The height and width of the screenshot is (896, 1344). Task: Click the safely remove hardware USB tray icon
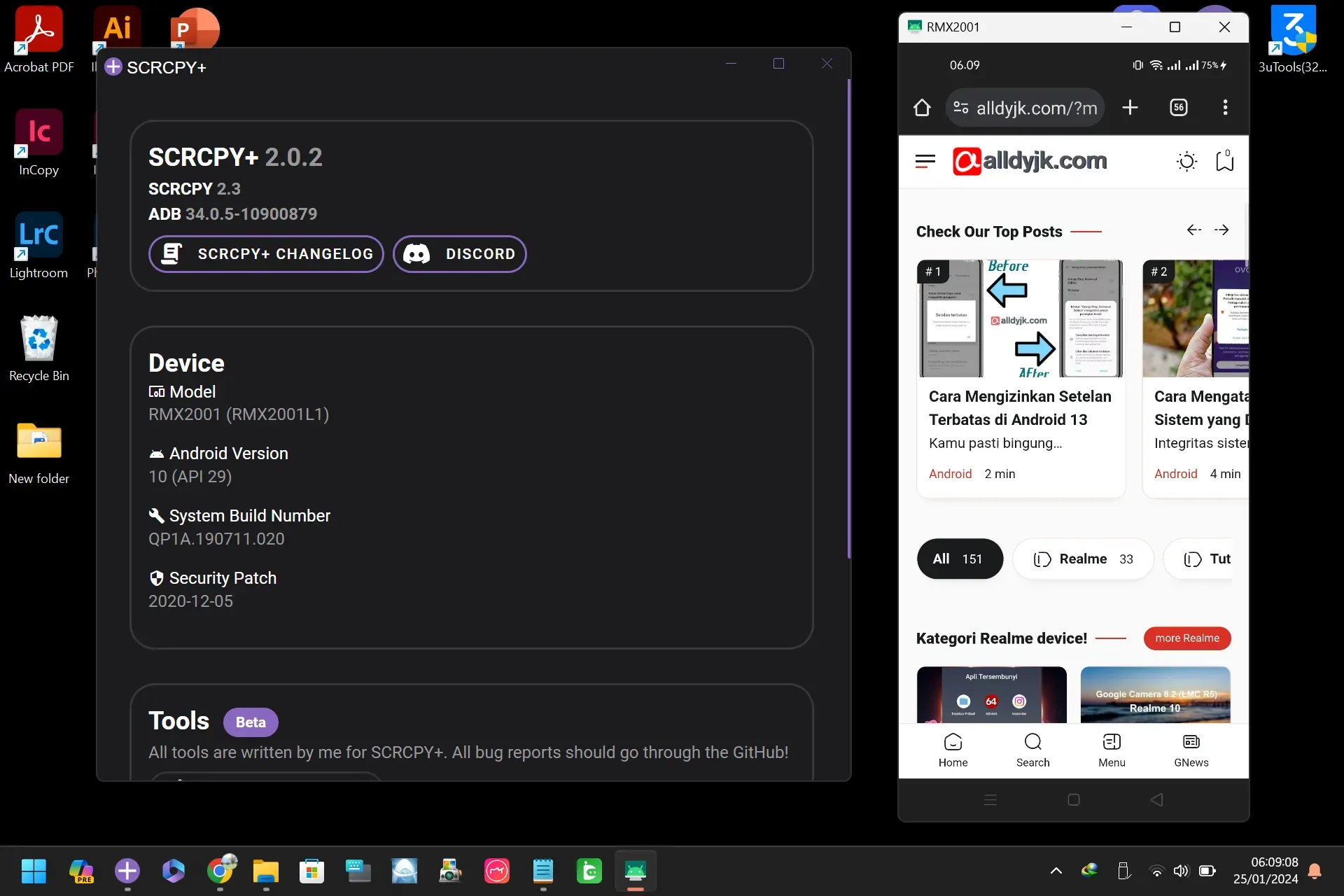[1124, 871]
